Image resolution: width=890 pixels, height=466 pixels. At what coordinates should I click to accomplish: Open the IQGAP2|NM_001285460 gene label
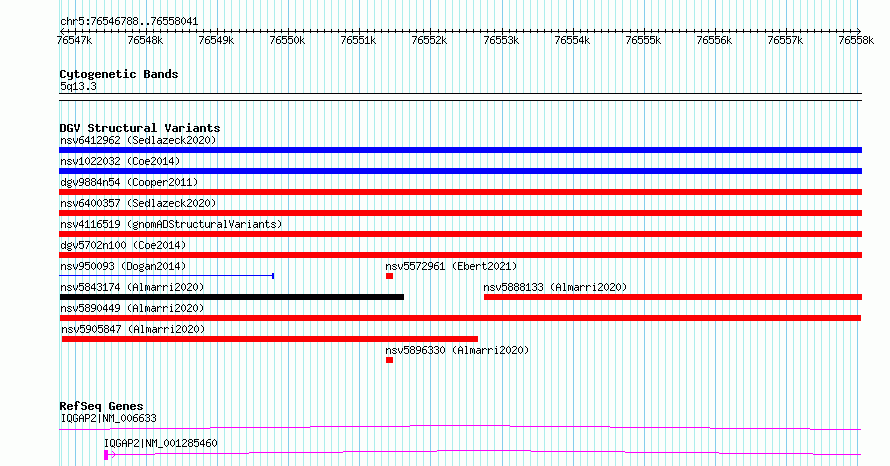point(161,443)
